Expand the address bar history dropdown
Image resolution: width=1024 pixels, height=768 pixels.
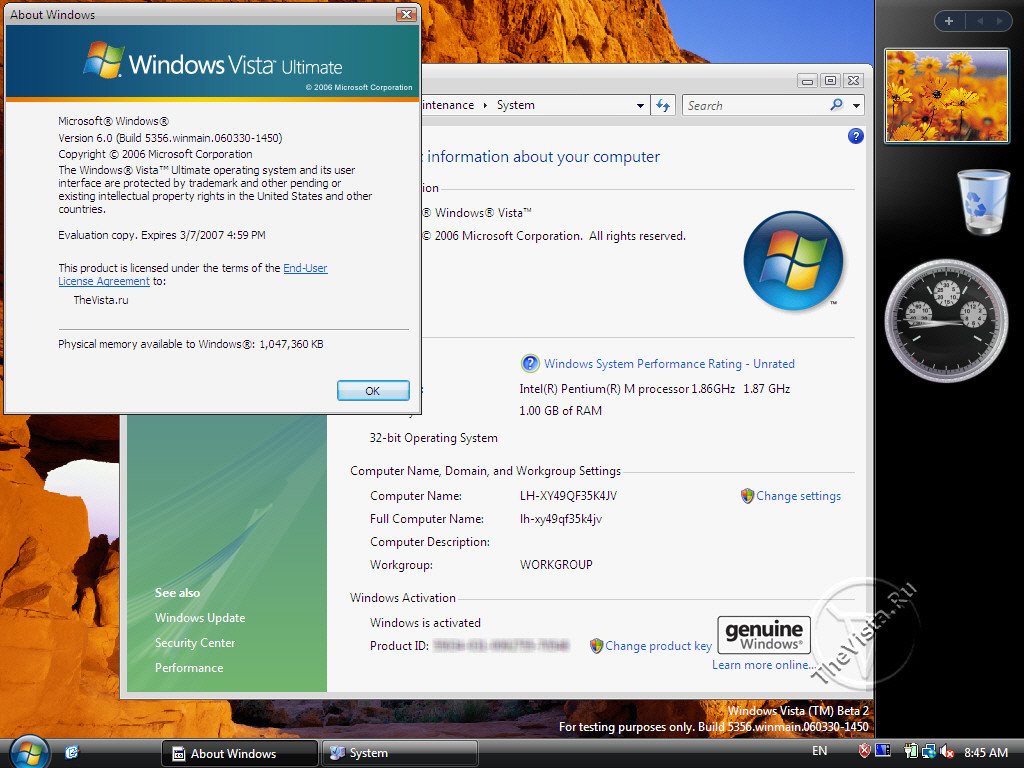pos(640,105)
